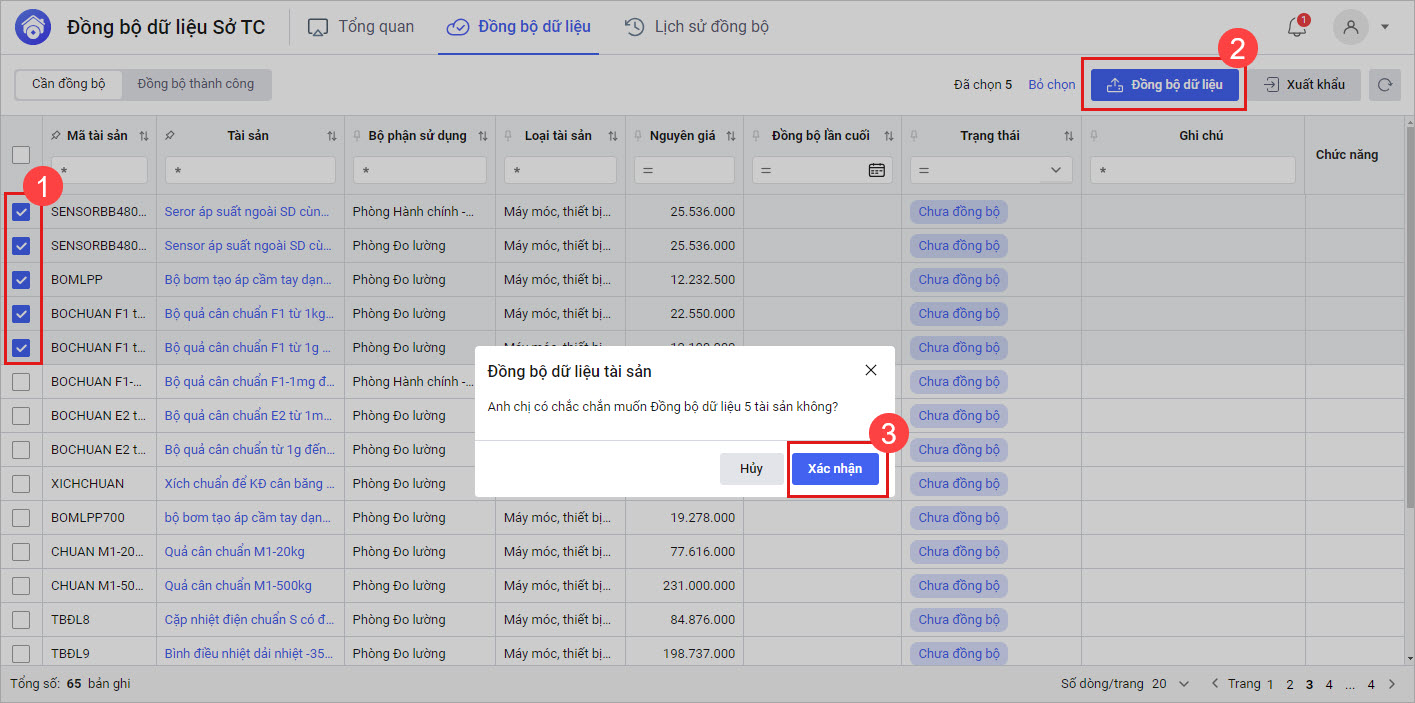This screenshot has height=703, width=1415.
Task: Toggle the select-all header checkbox
Action: tap(21, 155)
